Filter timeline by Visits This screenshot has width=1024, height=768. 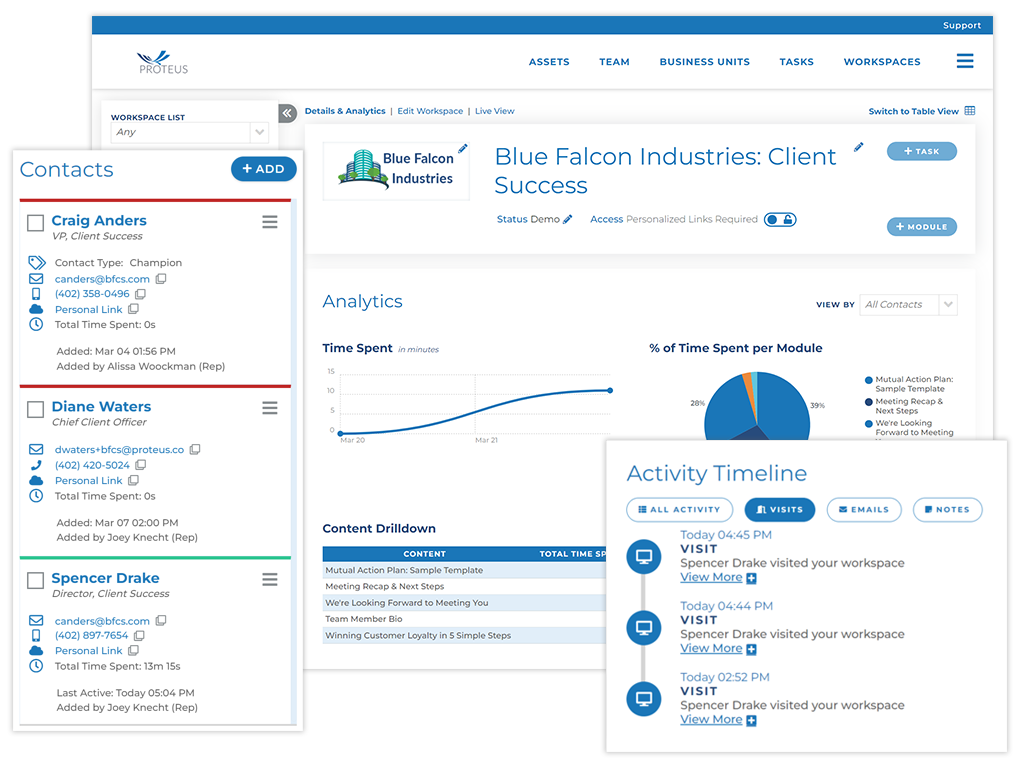(780, 509)
